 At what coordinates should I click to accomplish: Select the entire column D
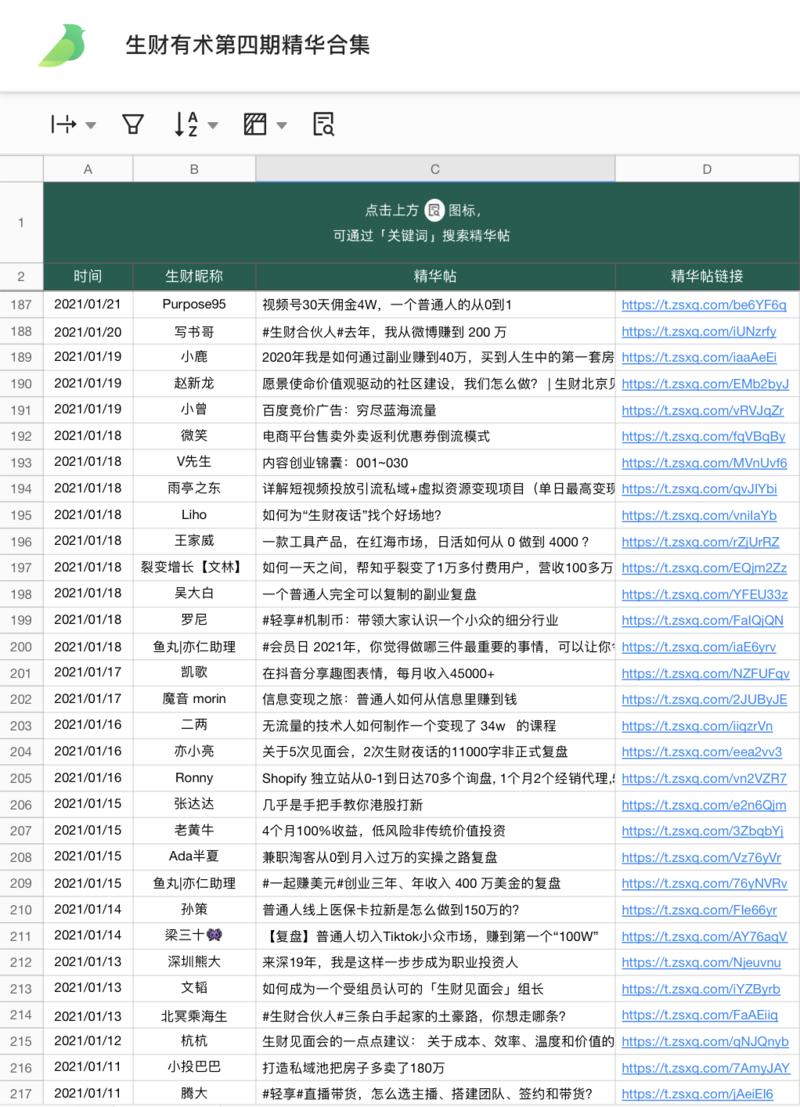[707, 169]
